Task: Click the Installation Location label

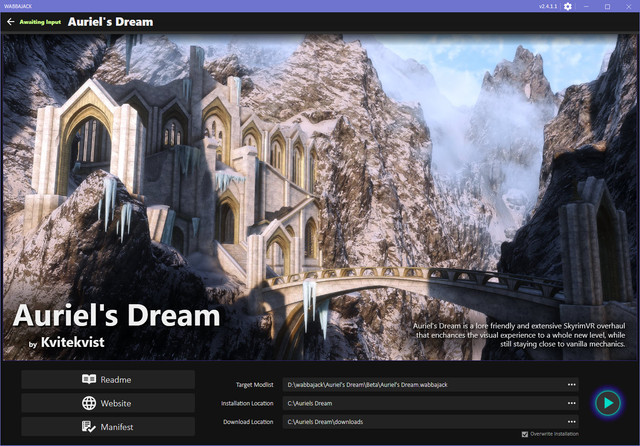Action: 247,403
